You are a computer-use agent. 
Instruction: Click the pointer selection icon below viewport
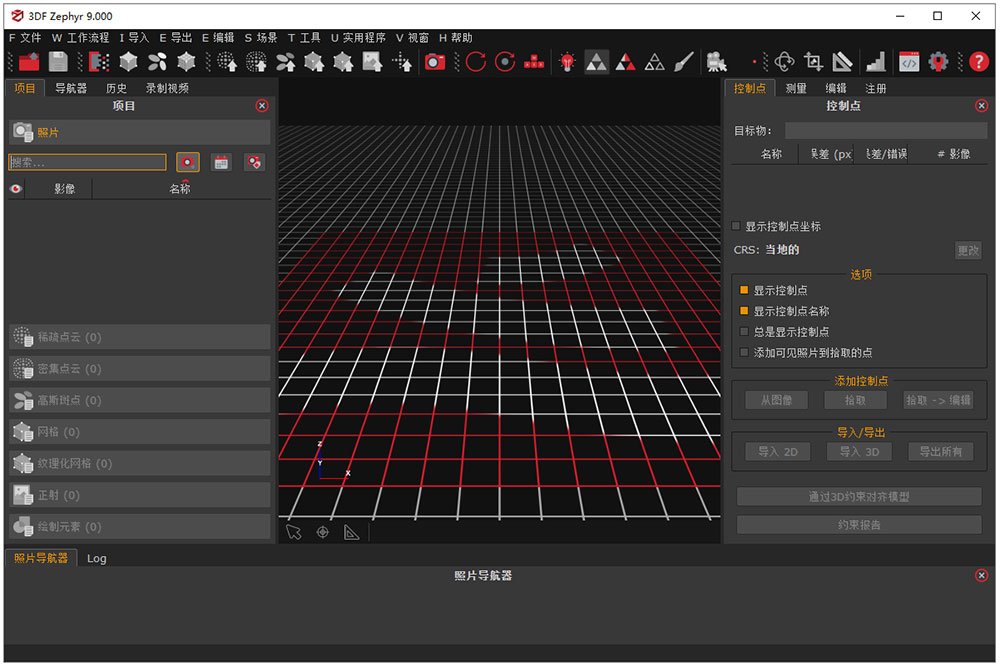[293, 532]
